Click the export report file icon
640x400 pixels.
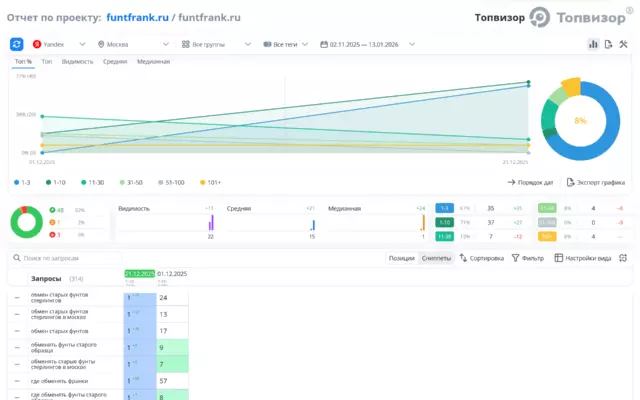pos(608,44)
